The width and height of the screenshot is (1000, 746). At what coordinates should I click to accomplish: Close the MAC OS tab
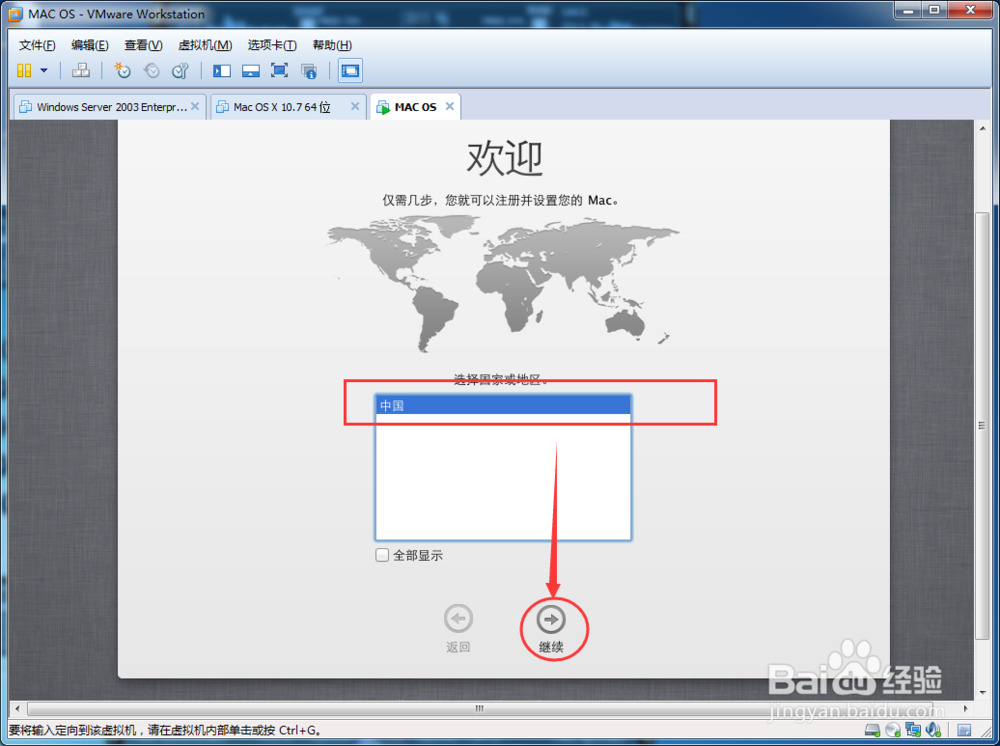point(450,106)
